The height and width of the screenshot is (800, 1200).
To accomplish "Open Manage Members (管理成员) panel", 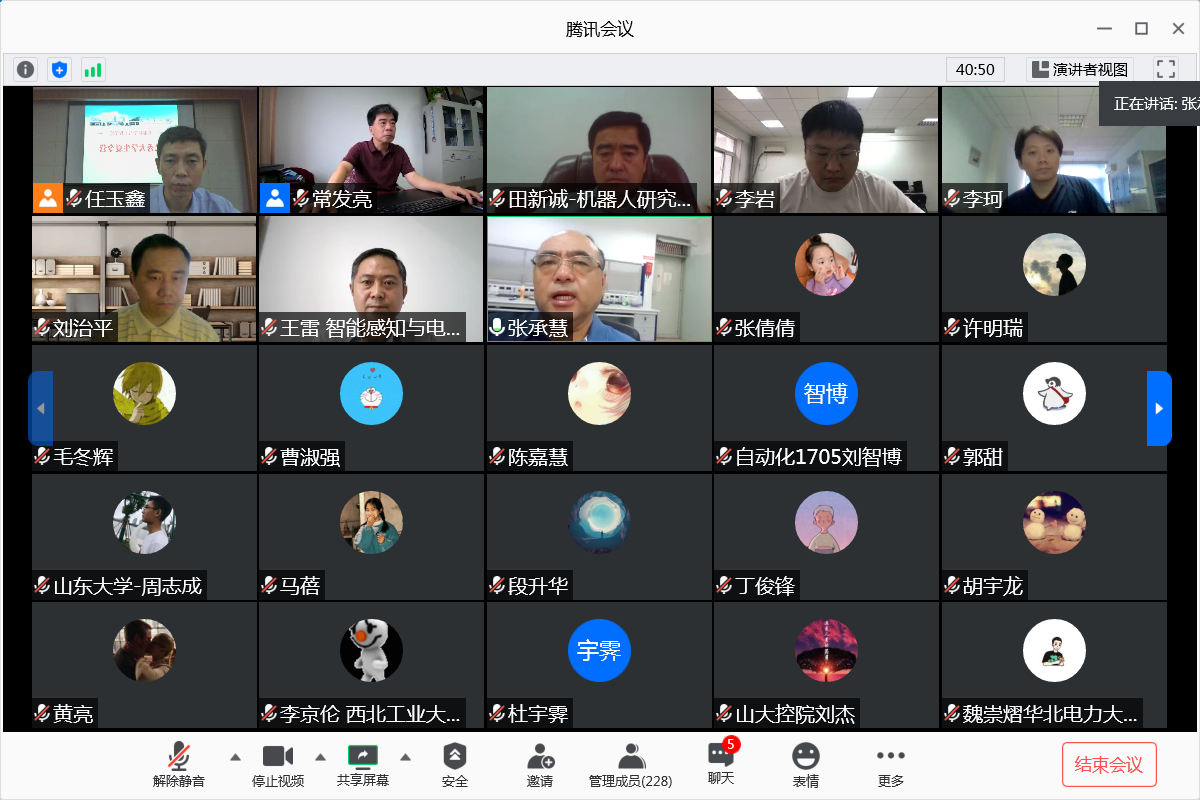I will [x=630, y=765].
